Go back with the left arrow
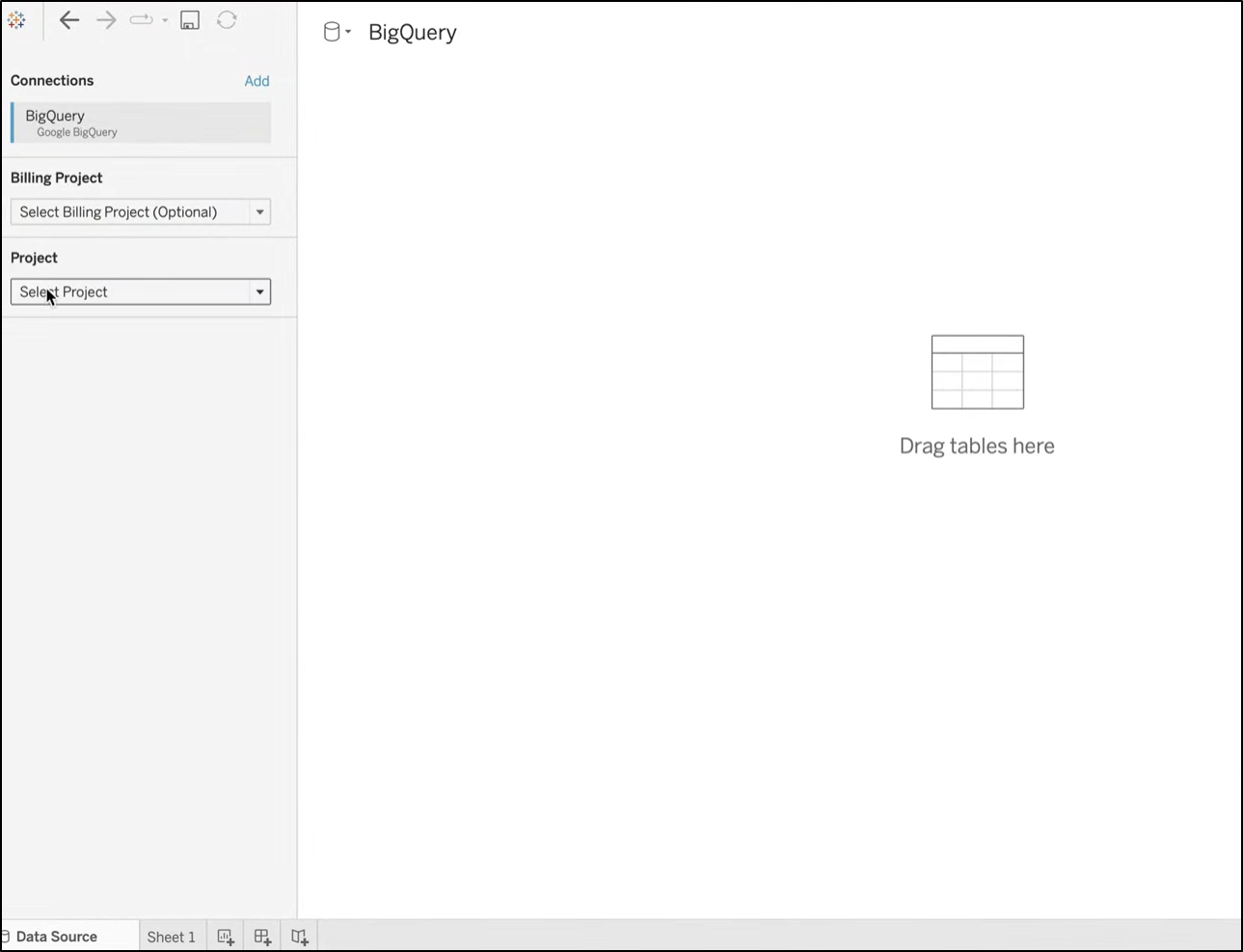 click(x=68, y=20)
